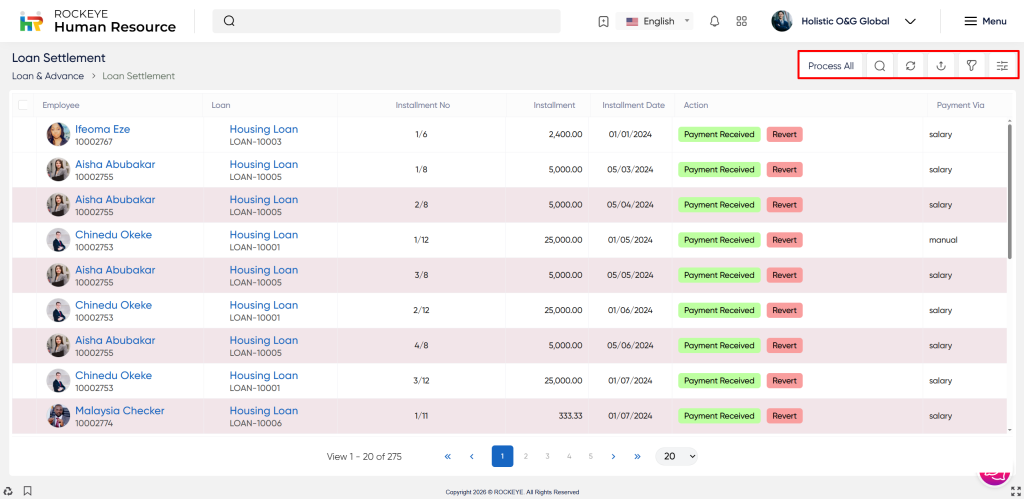The image size is (1024, 499).
Task: Tick the select-all checkbox in table header
Action: (x=24, y=105)
